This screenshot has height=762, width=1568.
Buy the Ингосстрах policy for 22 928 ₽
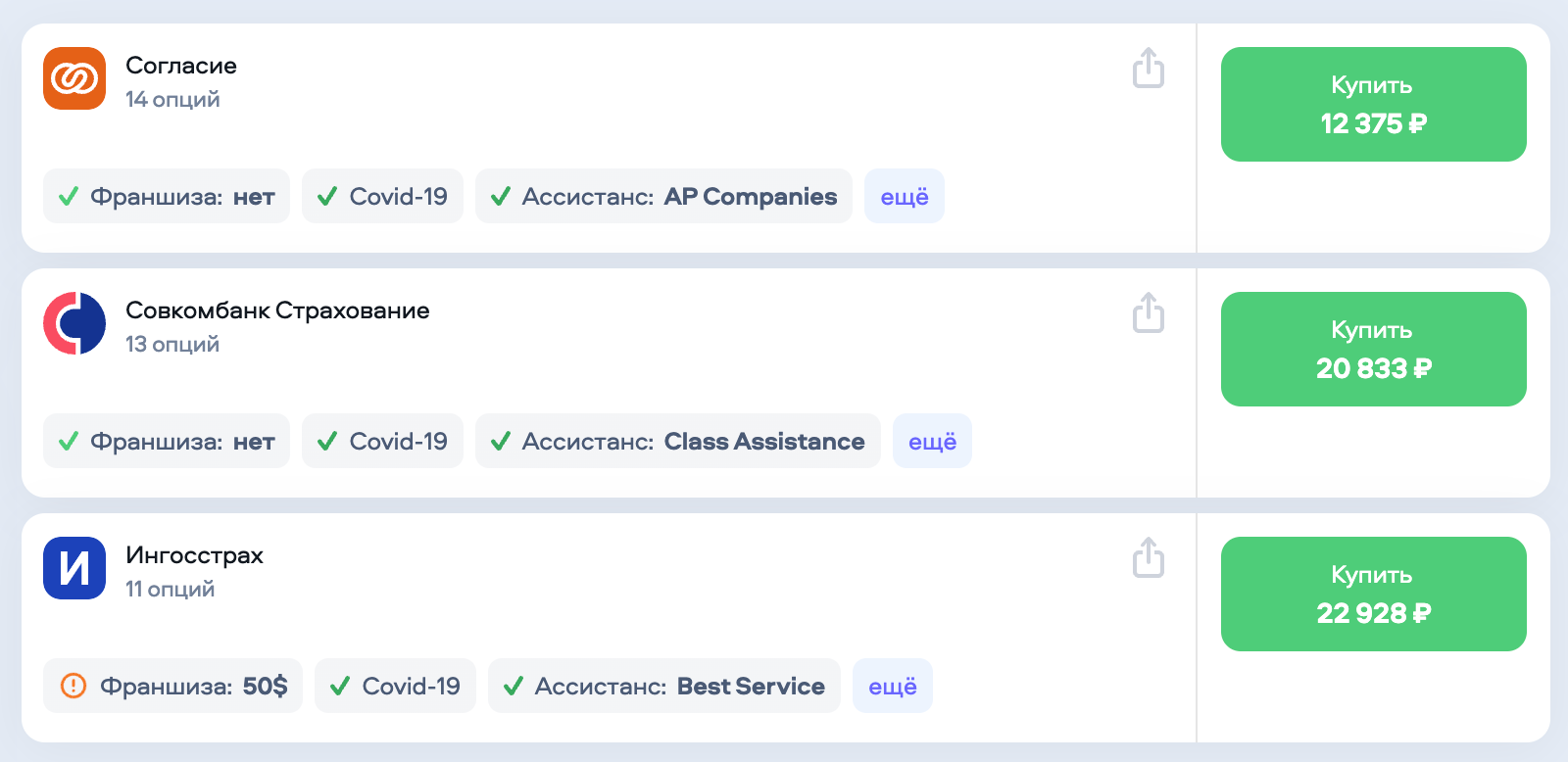1373,595
